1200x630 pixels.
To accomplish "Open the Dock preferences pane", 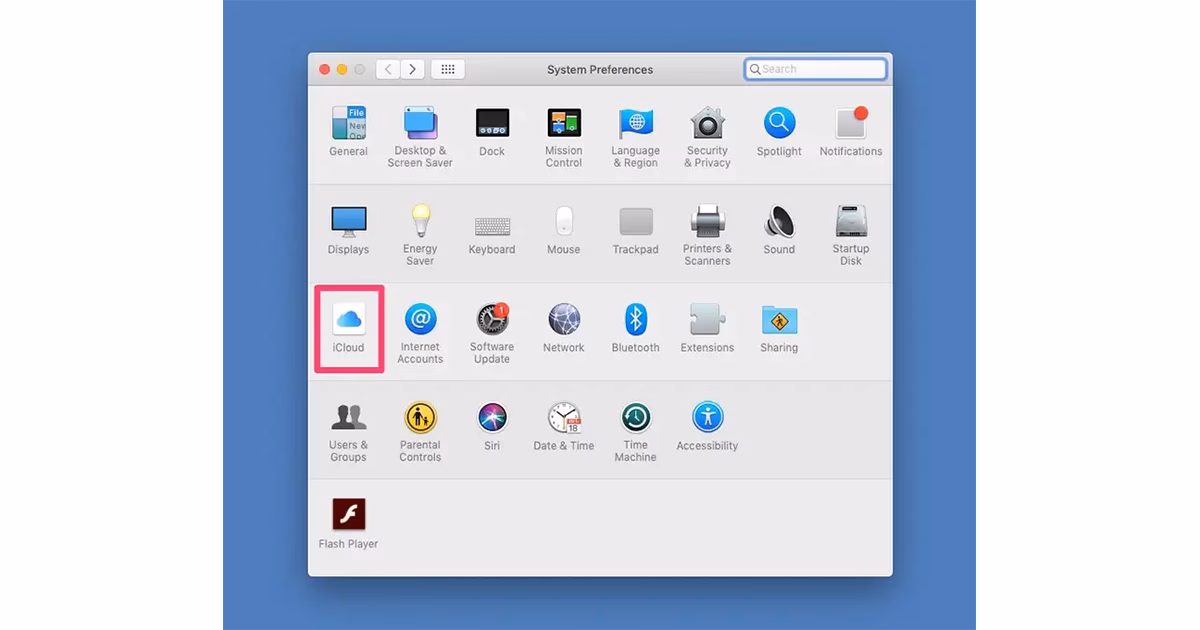I will click(x=492, y=131).
